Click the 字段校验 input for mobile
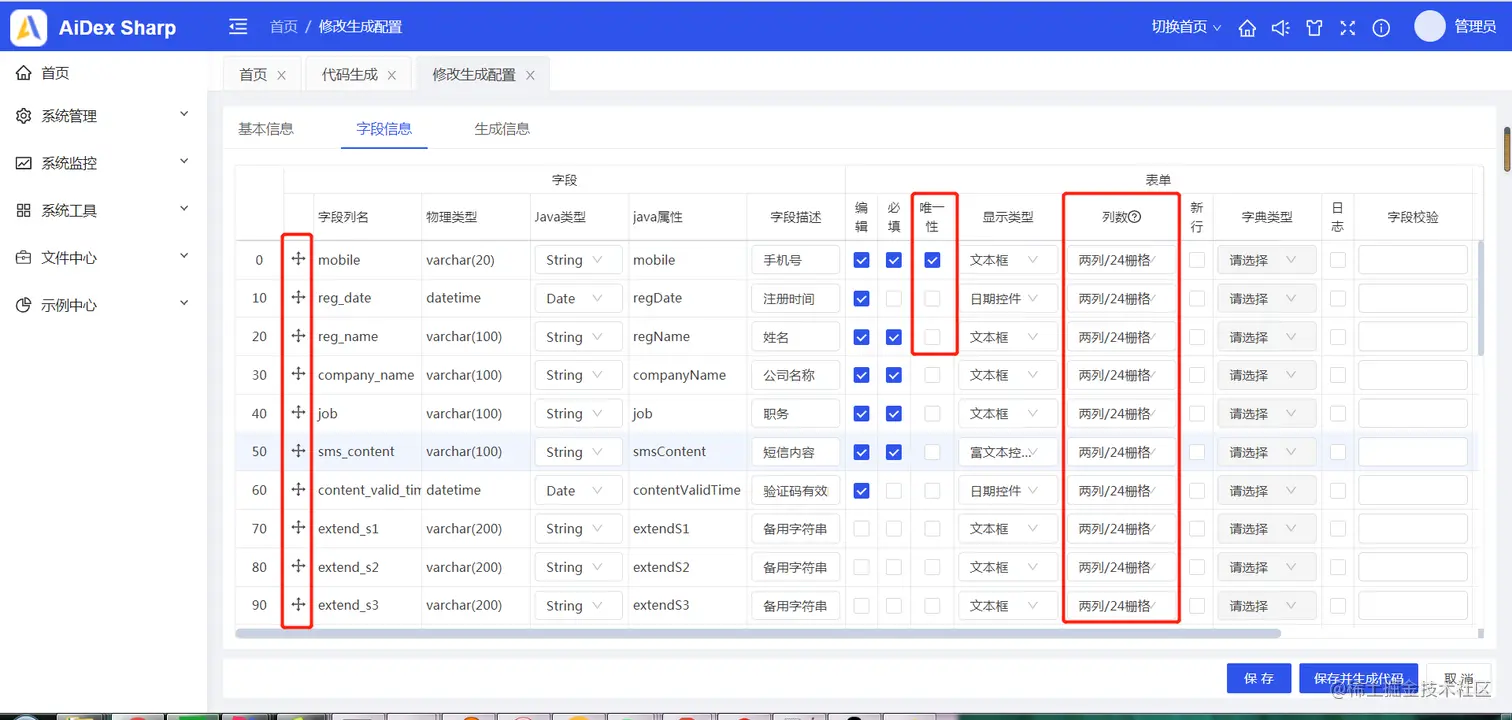The image size is (1512, 720). [x=1412, y=260]
